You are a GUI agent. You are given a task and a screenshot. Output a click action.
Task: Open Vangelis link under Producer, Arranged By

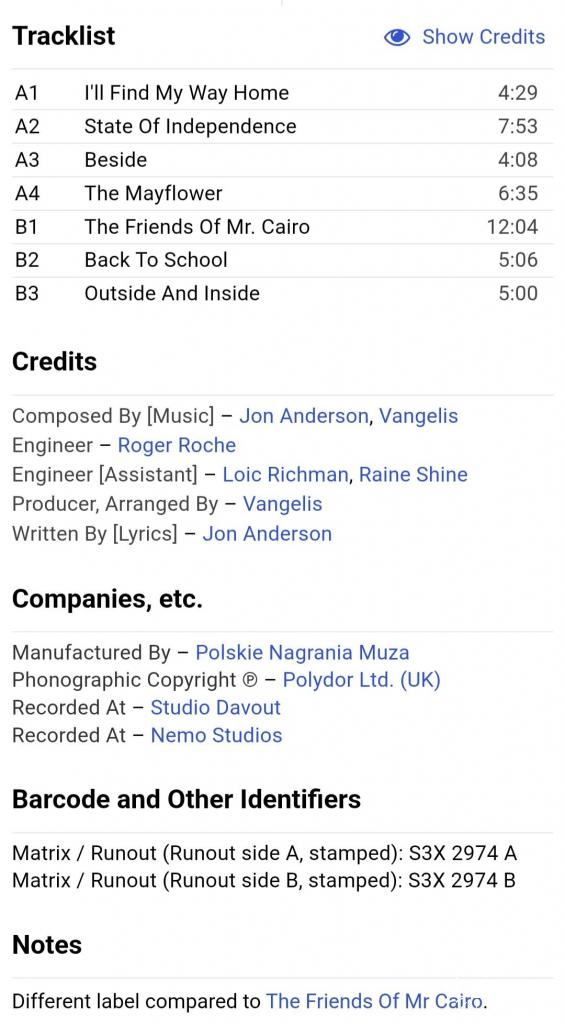[282, 504]
